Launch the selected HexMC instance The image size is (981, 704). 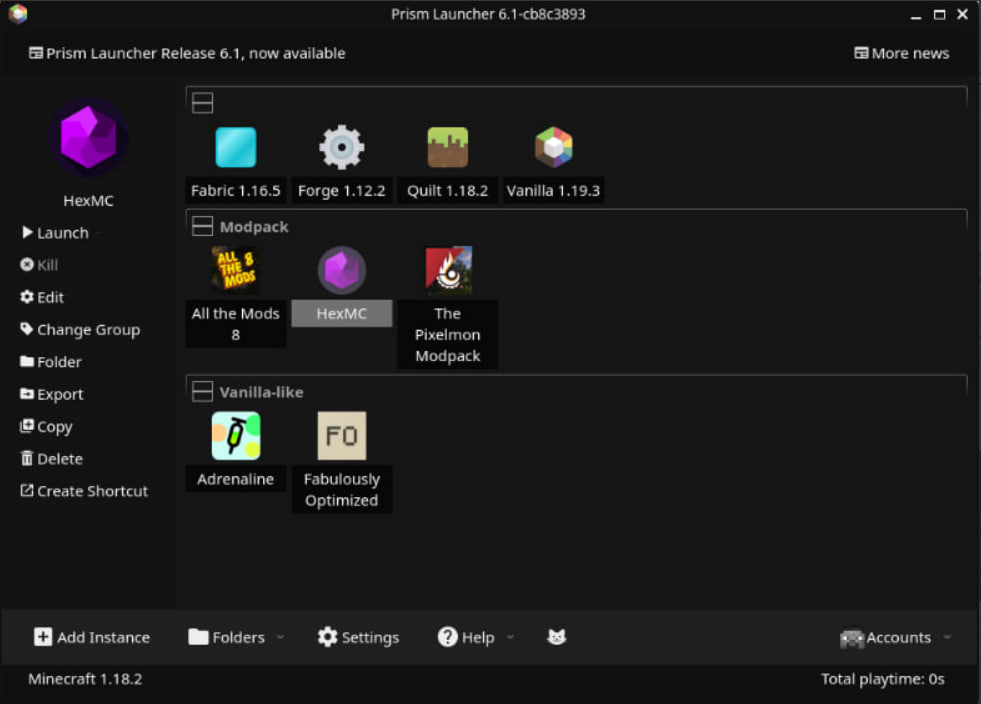click(x=55, y=233)
